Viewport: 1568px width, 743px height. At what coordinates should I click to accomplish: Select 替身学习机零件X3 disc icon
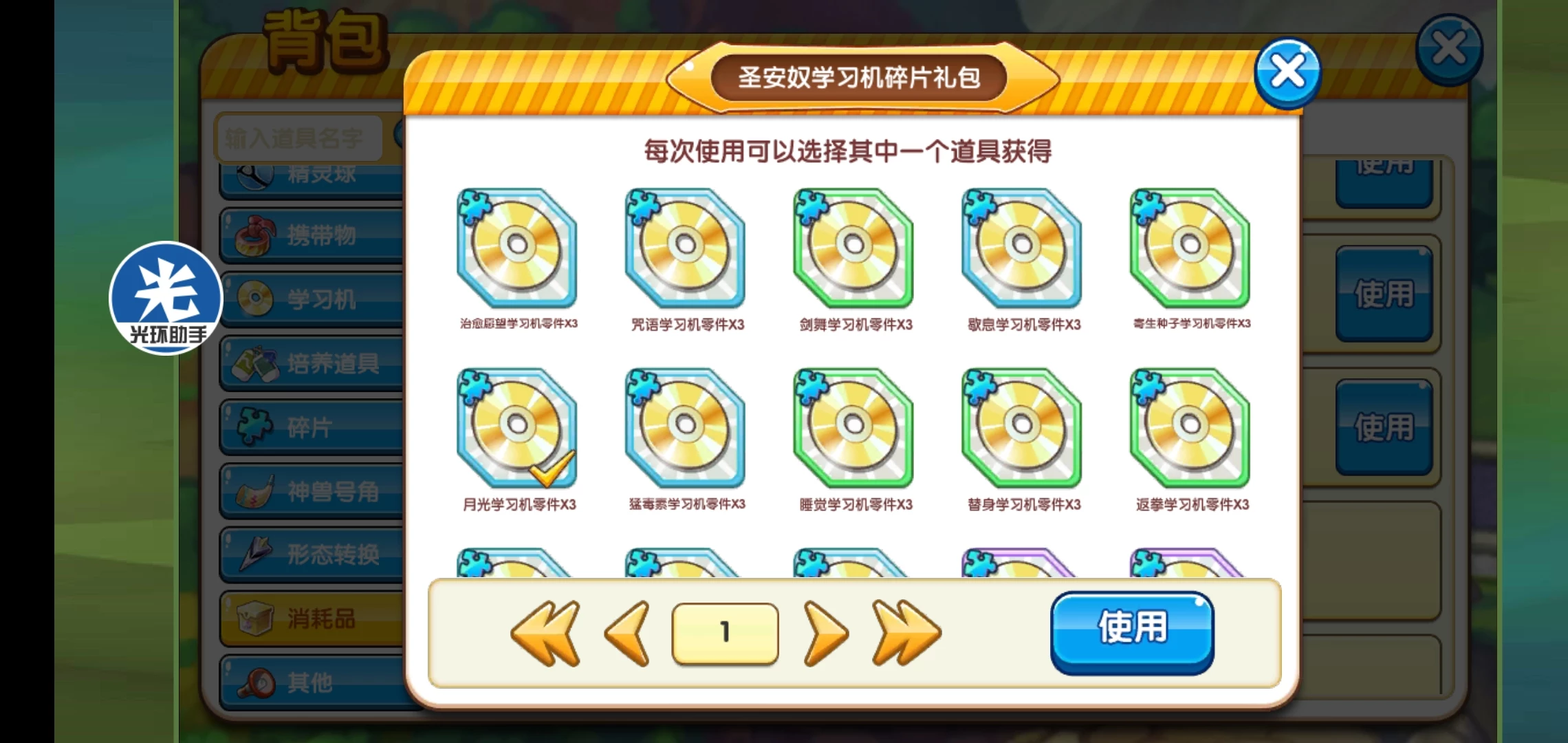[1022, 428]
